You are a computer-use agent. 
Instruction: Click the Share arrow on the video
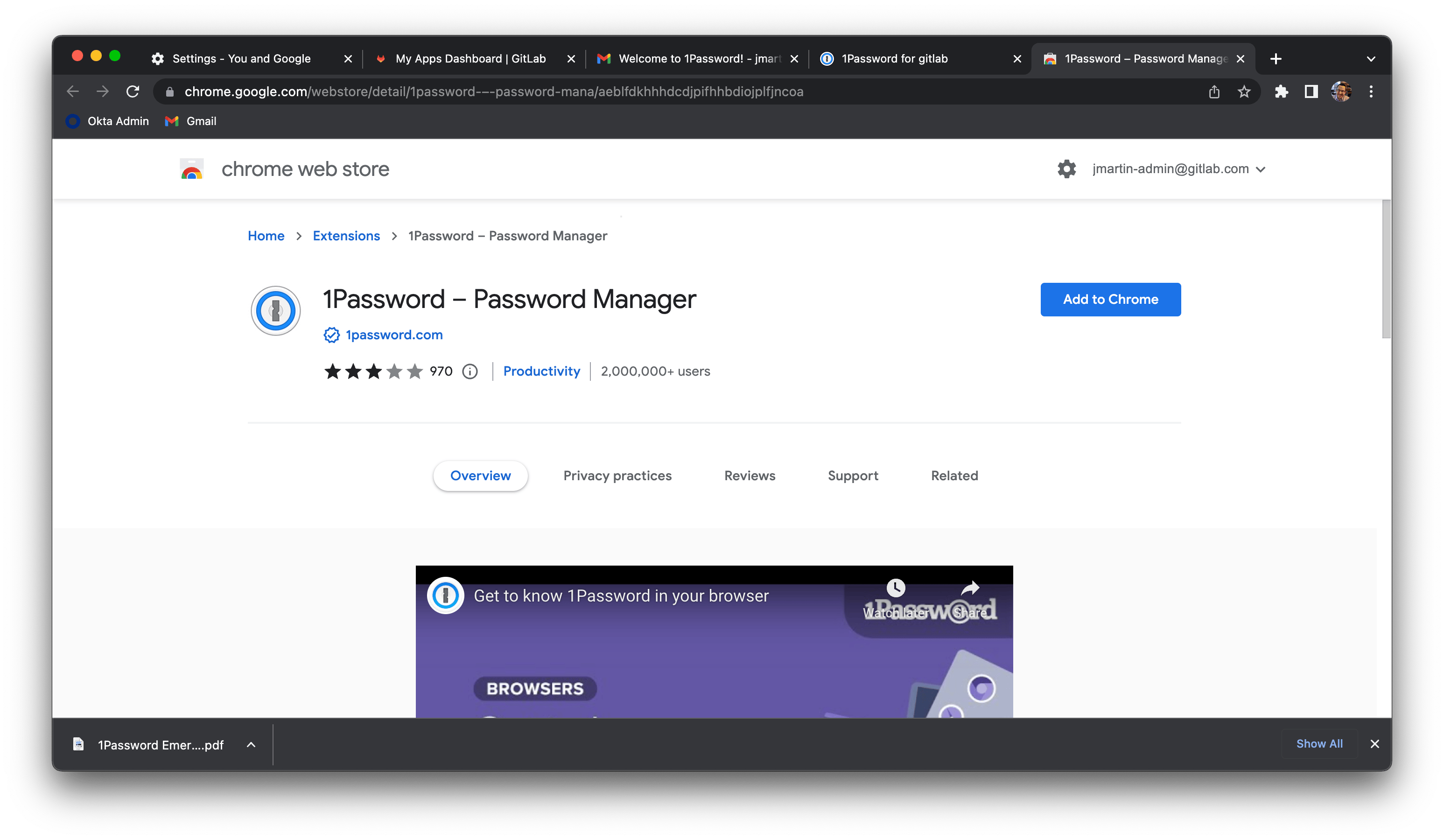pyautogui.click(x=970, y=588)
